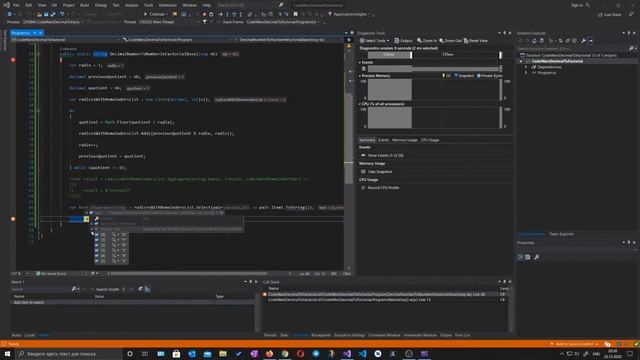The image size is (640, 360).
Task: Click the Solution Explorer properties wrench icon
Action: point(583,41)
